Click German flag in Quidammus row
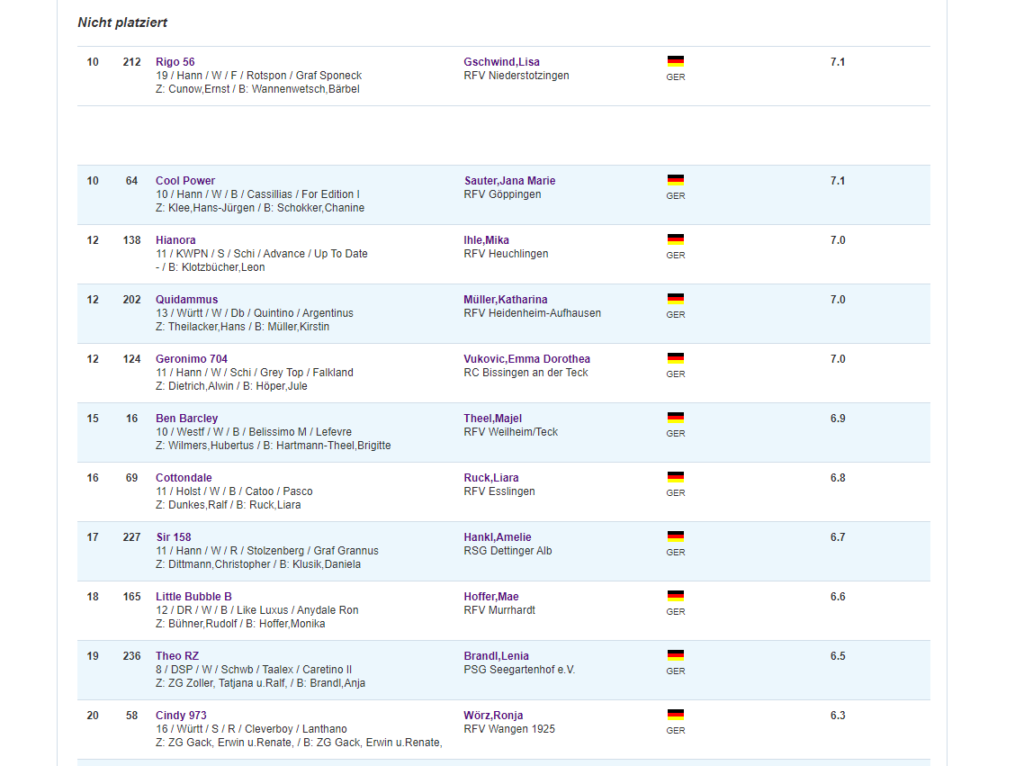1024x766 pixels. 675,299
